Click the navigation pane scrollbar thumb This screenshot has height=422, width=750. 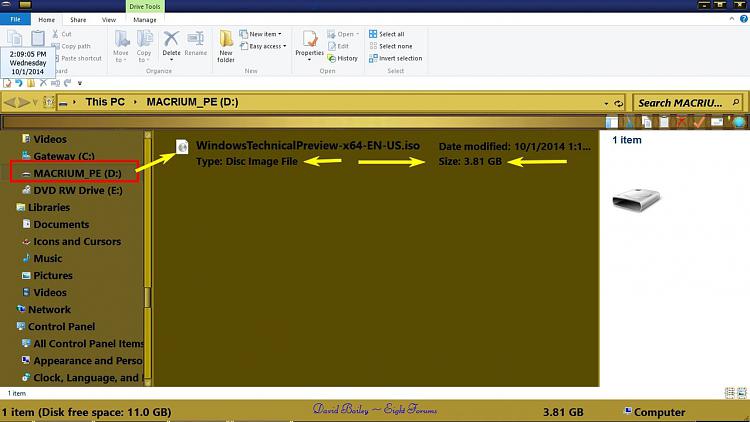tap(148, 297)
